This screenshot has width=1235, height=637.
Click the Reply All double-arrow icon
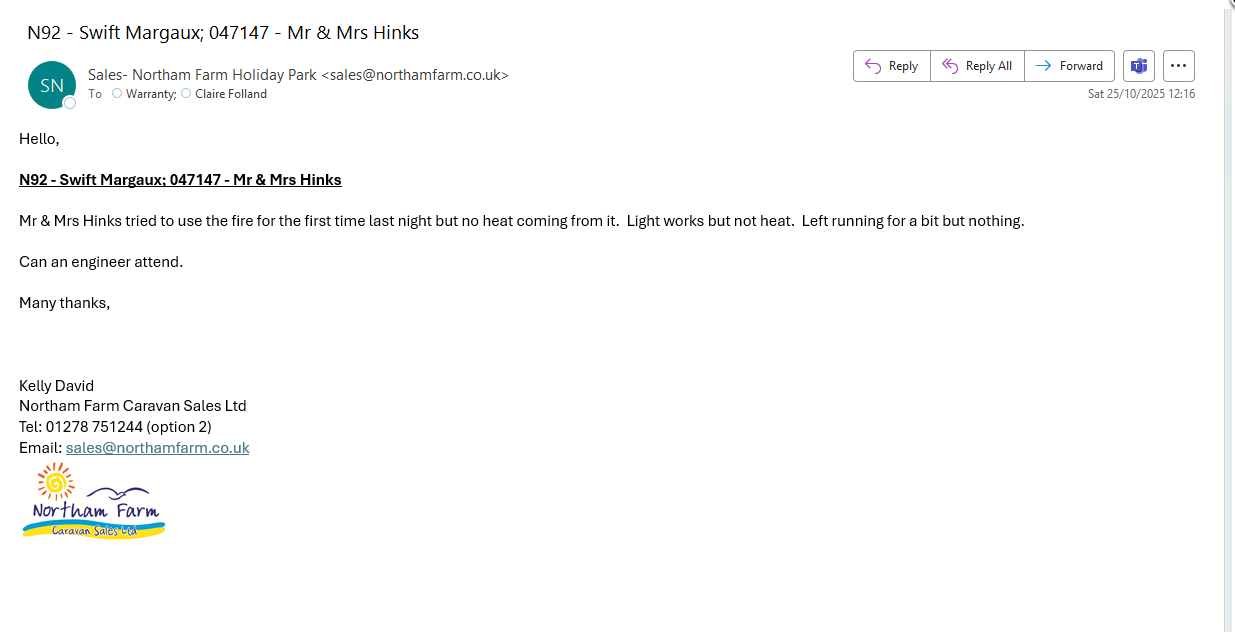pos(950,66)
